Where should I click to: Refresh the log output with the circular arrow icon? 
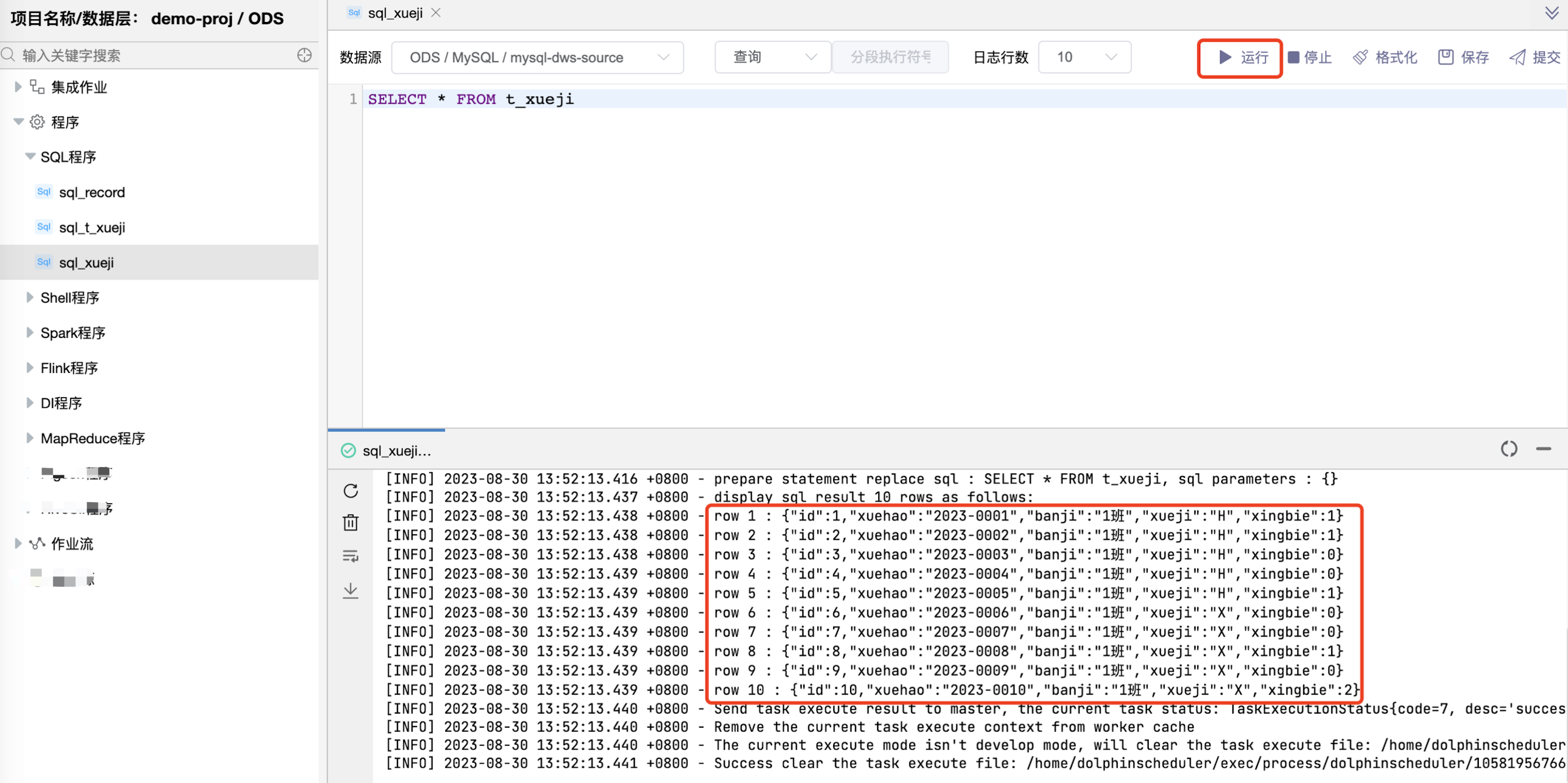351,491
